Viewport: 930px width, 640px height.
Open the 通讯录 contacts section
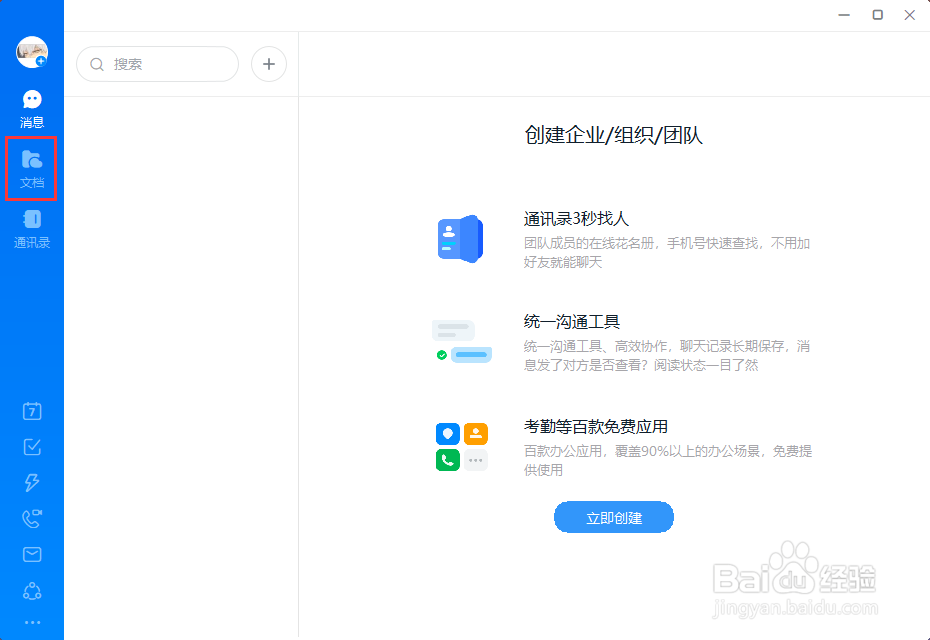tap(32, 229)
